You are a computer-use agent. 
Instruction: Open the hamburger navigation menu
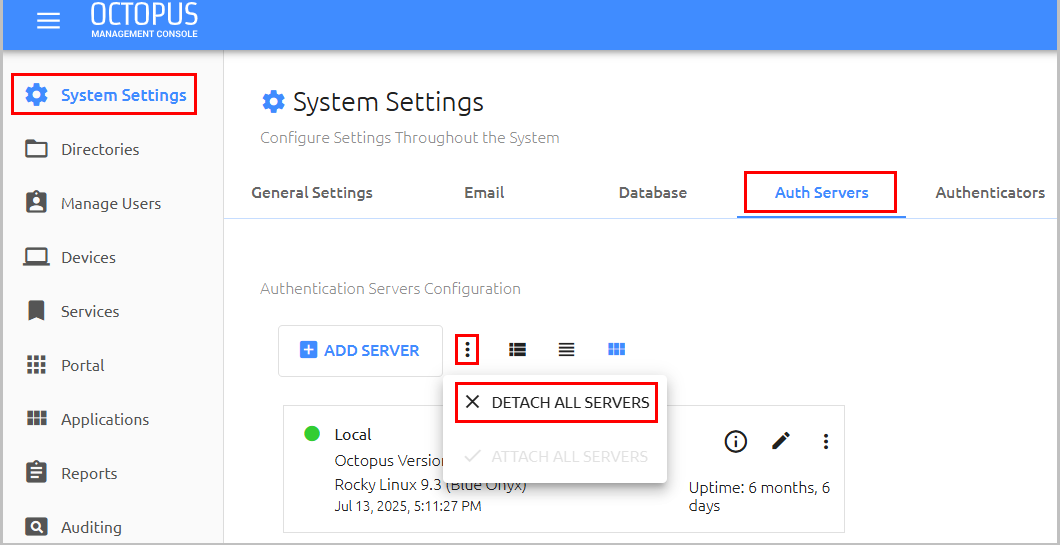48,21
